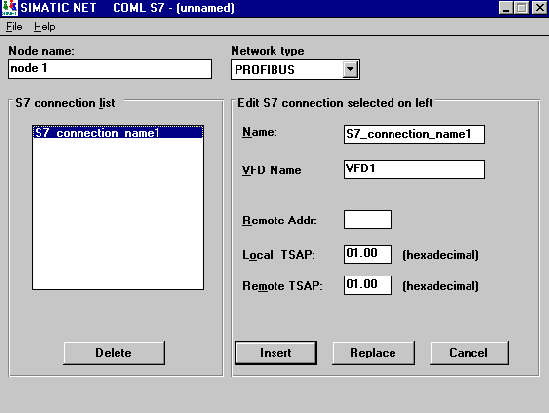Image resolution: width=549 pixels, height=413 pixels.
Task: Cancel editing the S7 connection
Action: coord(469,353)
